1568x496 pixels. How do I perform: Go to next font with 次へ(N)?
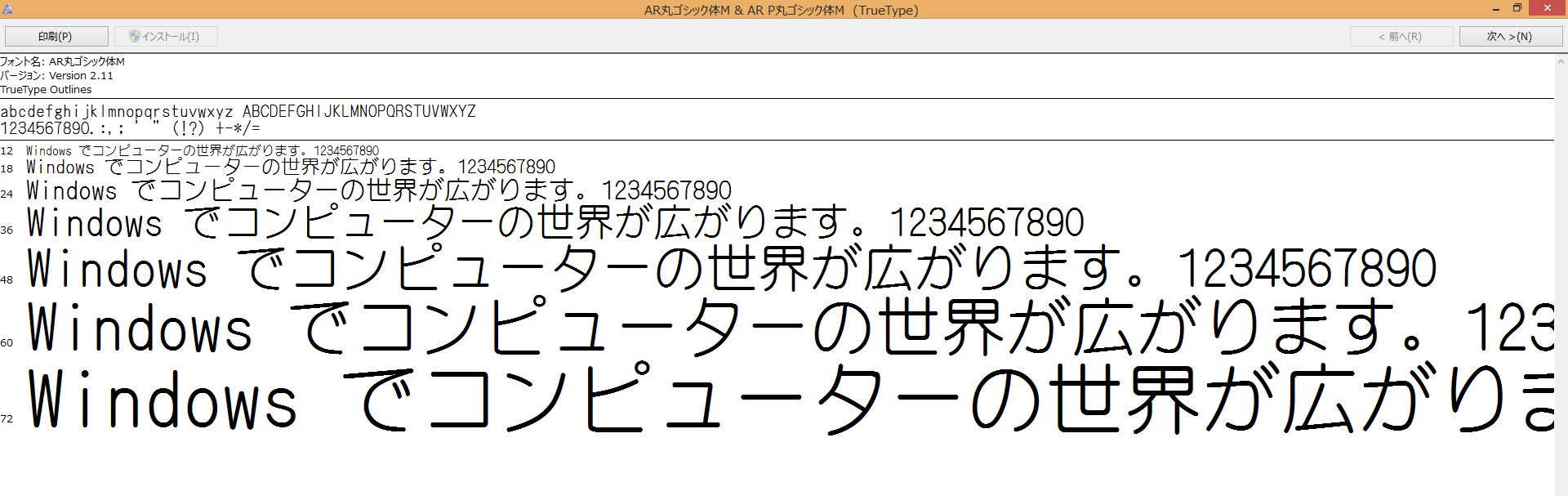(x=1510, y=36)
